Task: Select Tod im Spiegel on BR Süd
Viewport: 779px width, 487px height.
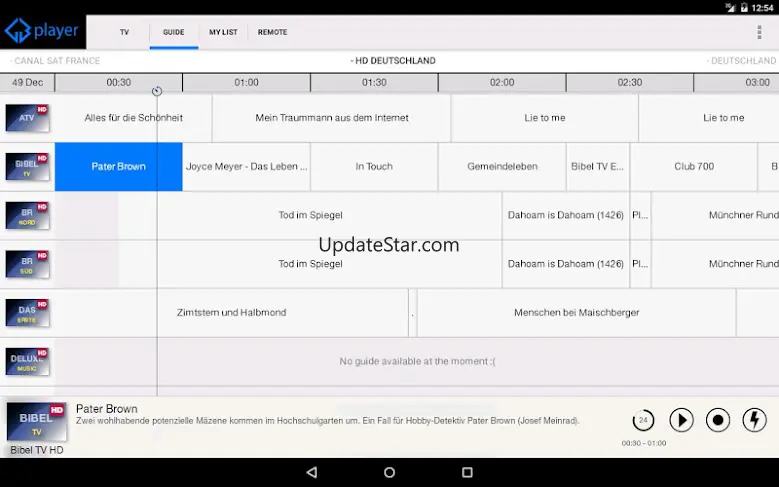Action: coord(310,264)
